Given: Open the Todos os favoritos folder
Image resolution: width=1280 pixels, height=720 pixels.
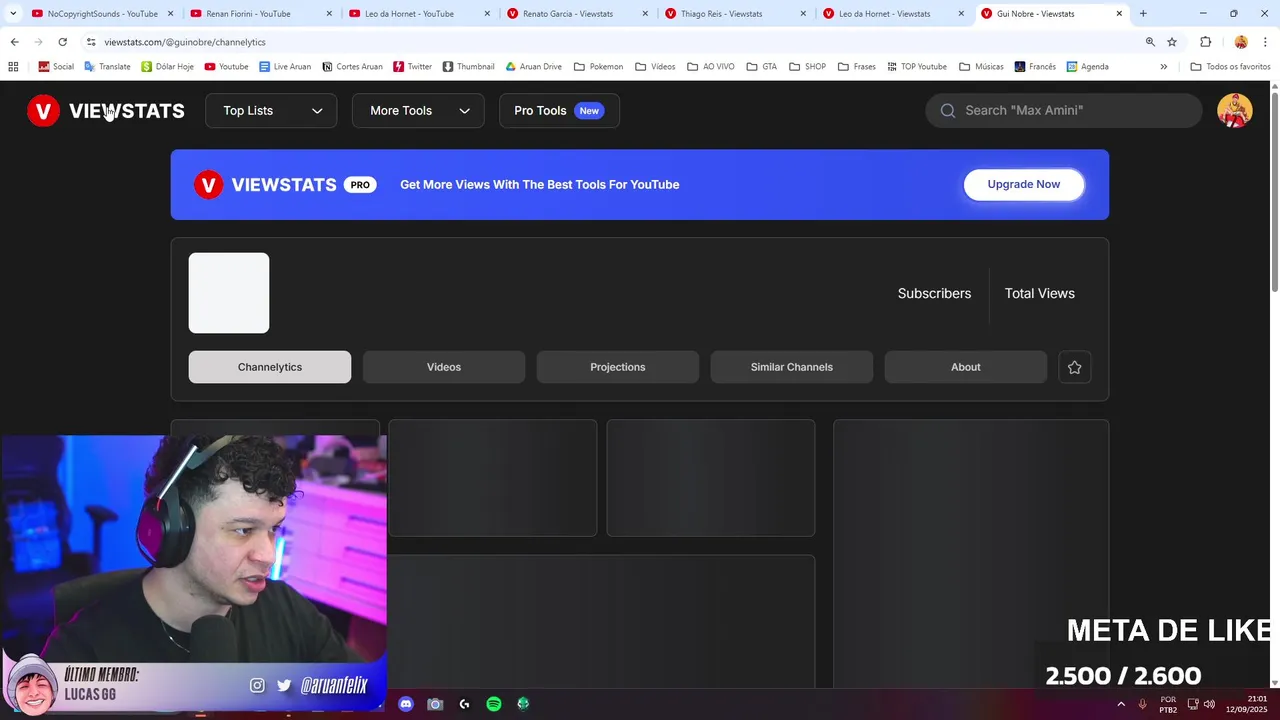Looking at the screenshot, I should click(1230, 67).
